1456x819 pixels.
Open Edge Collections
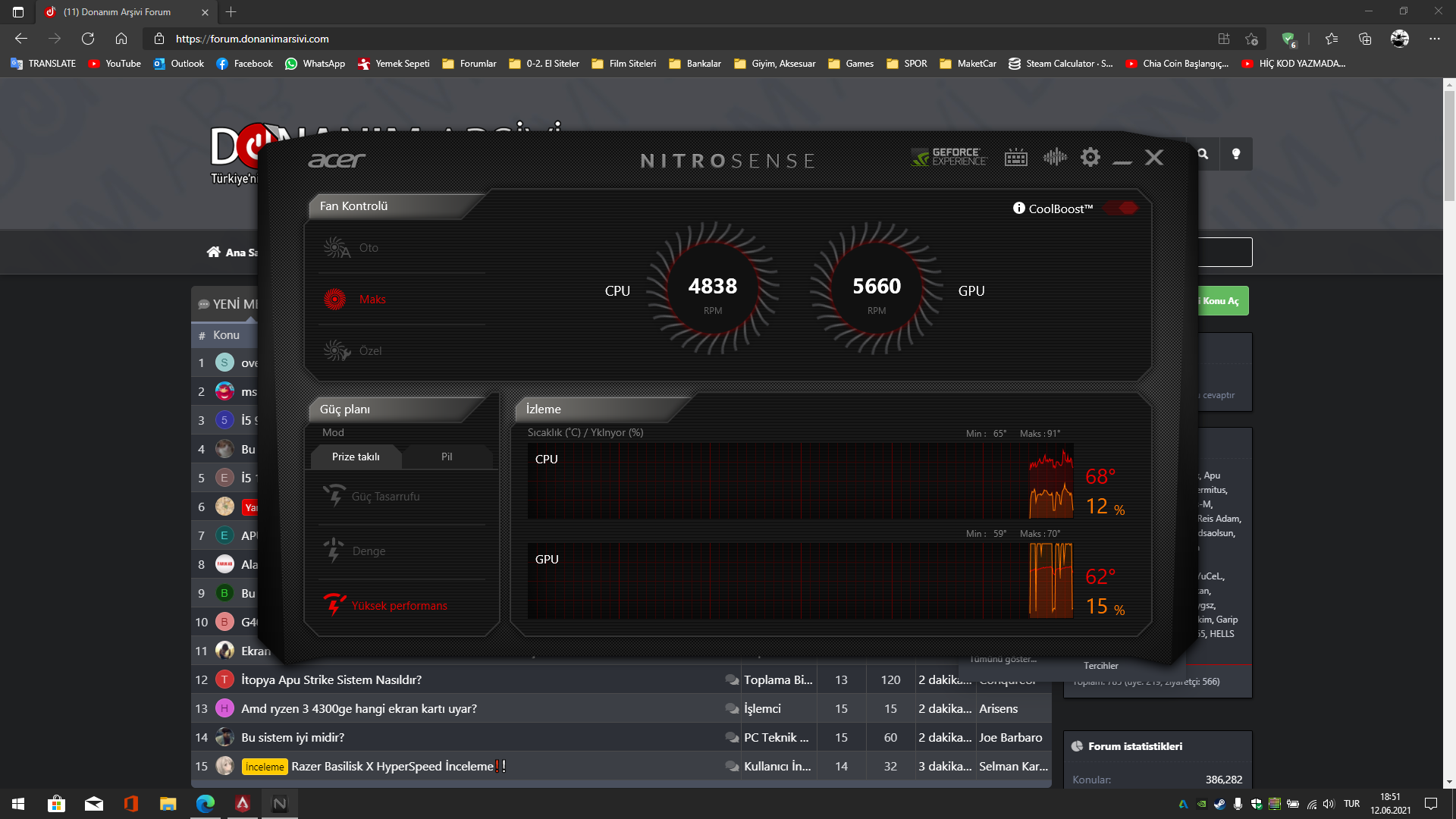pos(1365,39)
